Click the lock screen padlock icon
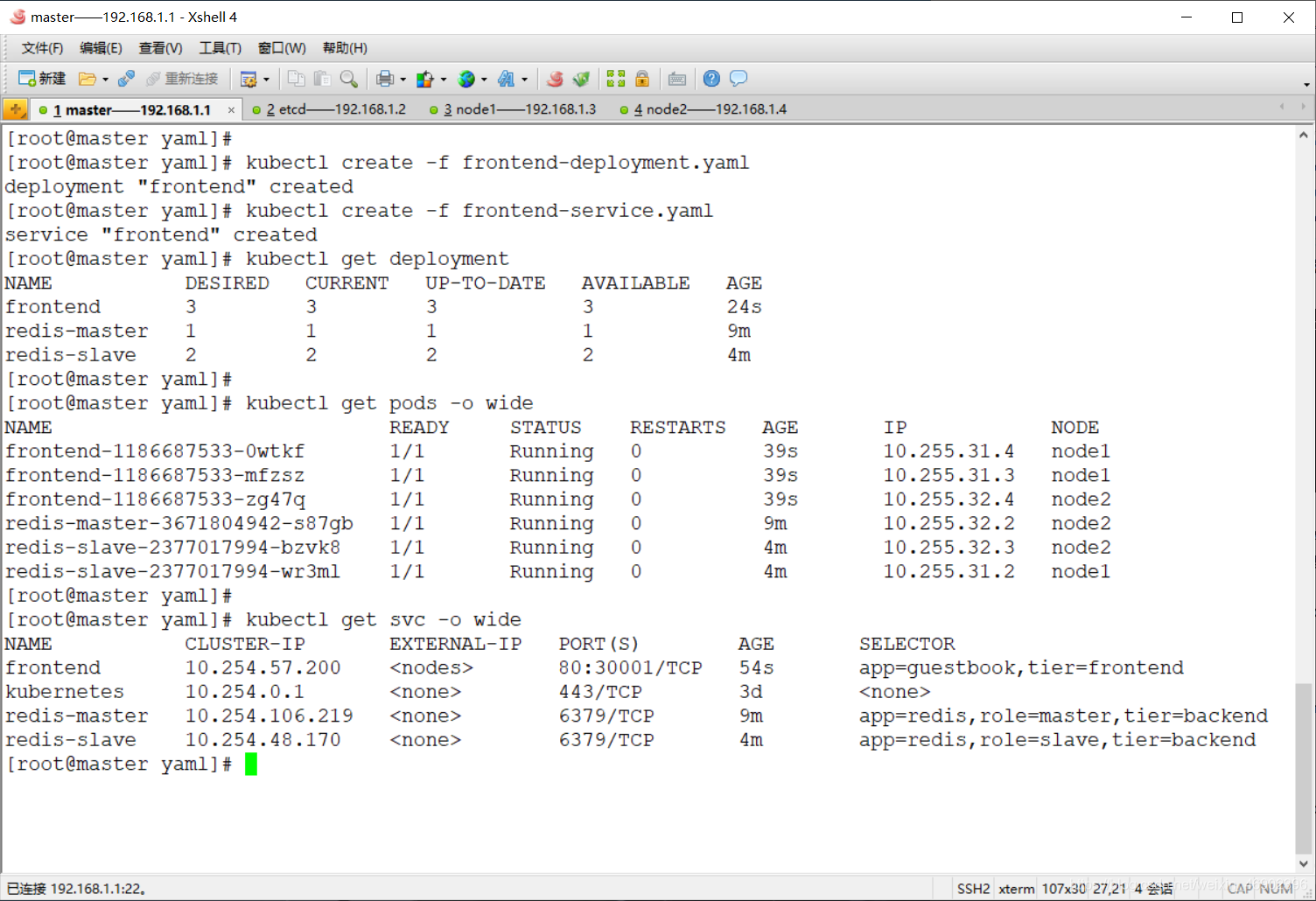The height and width of the screenshot is (901, 1316). pos(642,79)
